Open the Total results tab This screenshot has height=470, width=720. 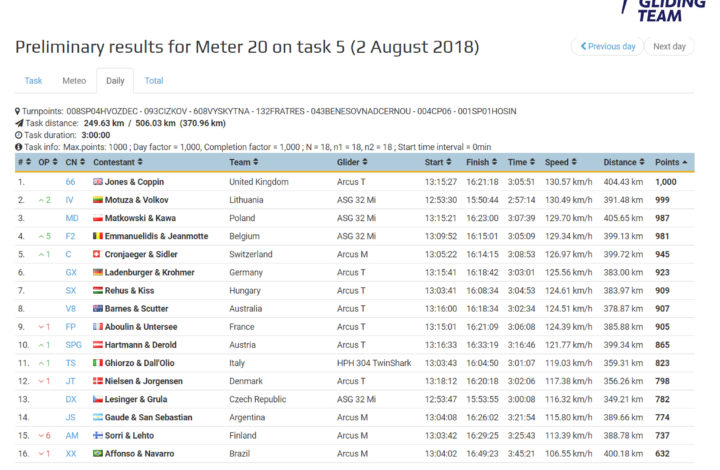point(154,81)
